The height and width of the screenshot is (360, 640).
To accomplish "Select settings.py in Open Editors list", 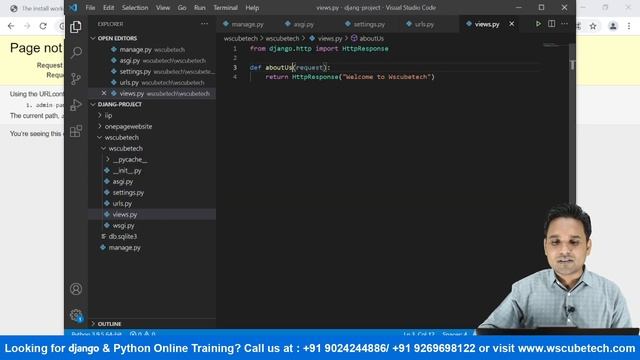I will point(162,71).
